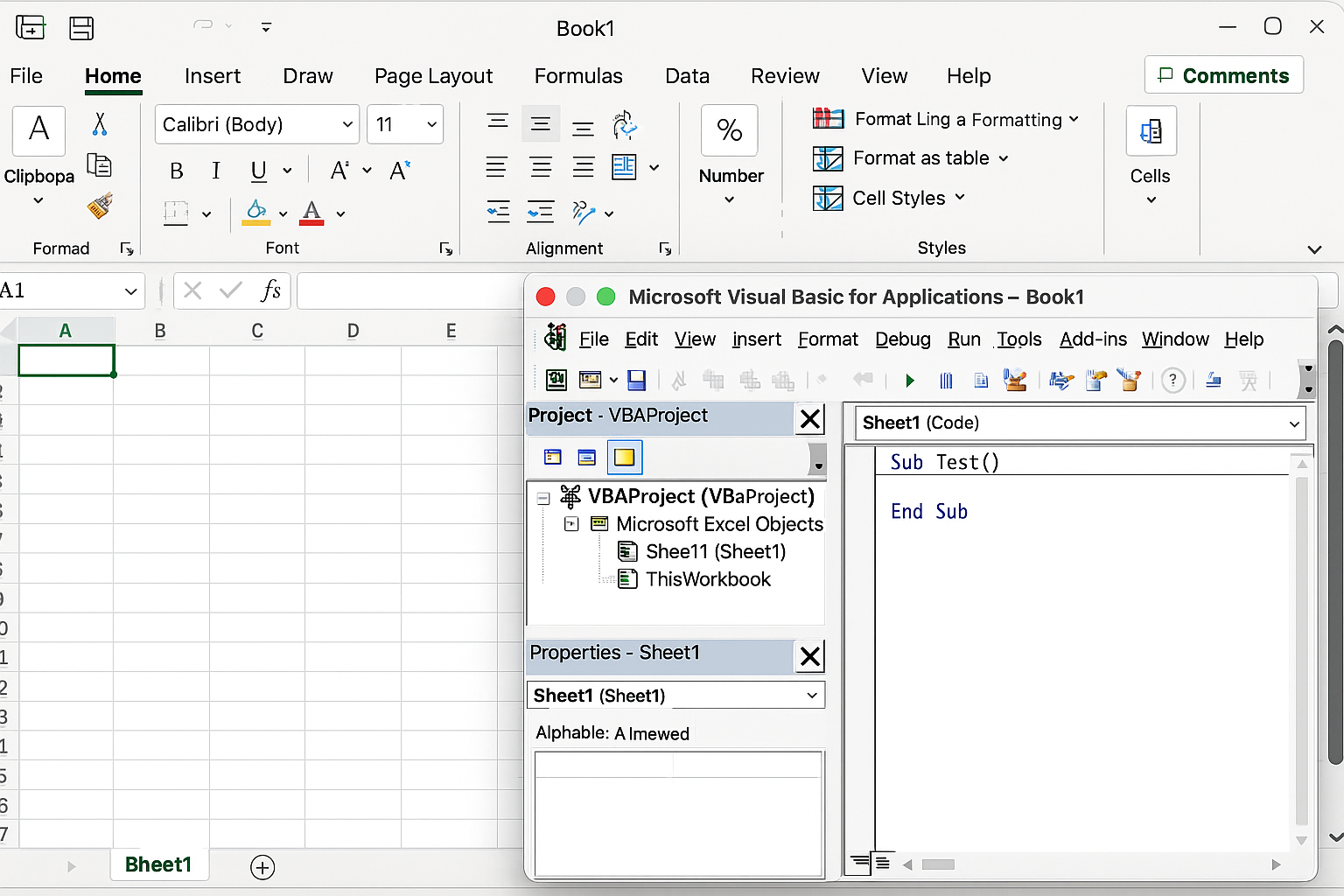The height and width of the screenshot is (896, 1344).
Task: Apply the yellow fill color bucket
Action: pyautogui.click(x=256, y=213)
